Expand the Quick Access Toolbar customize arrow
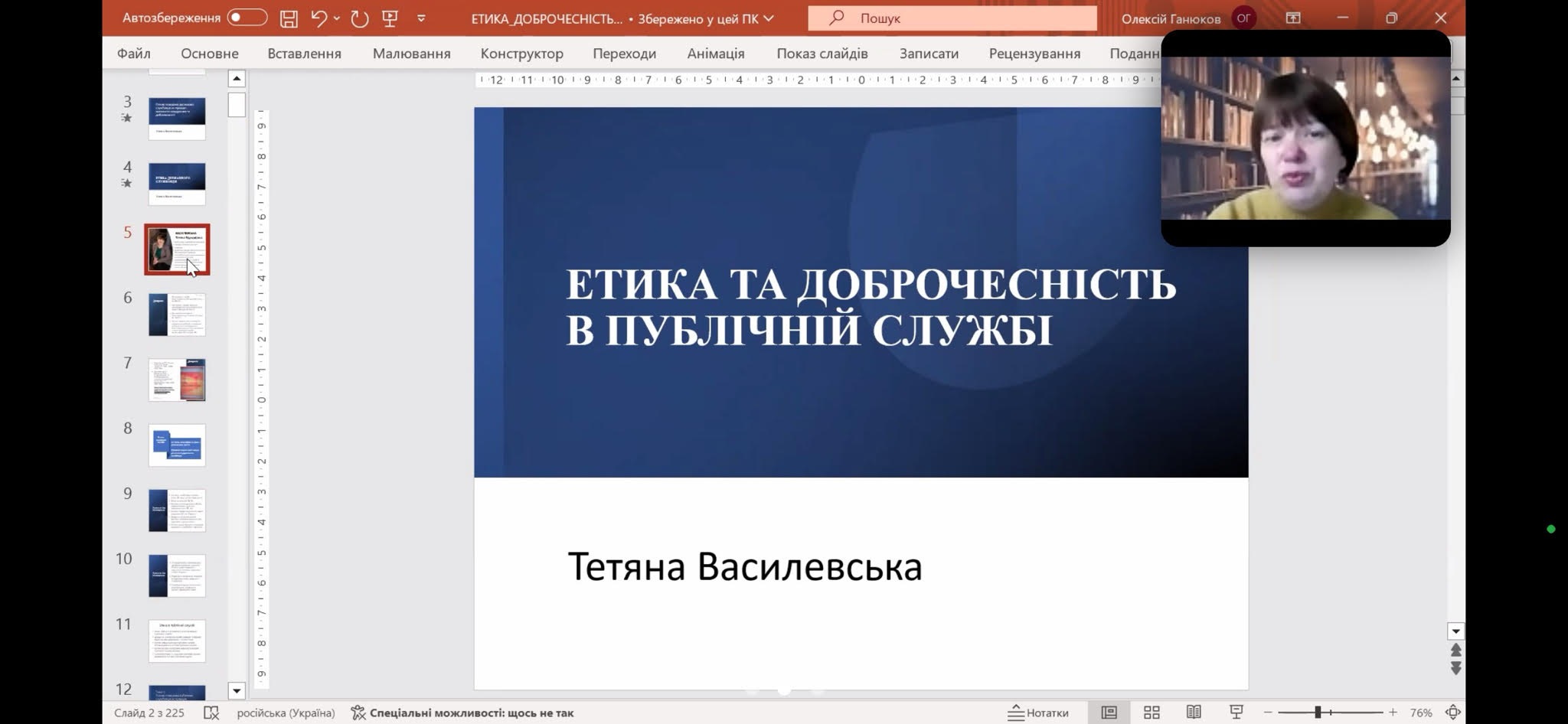The height and width of the screenshot is (724, 1568). [x=421, y=18]
